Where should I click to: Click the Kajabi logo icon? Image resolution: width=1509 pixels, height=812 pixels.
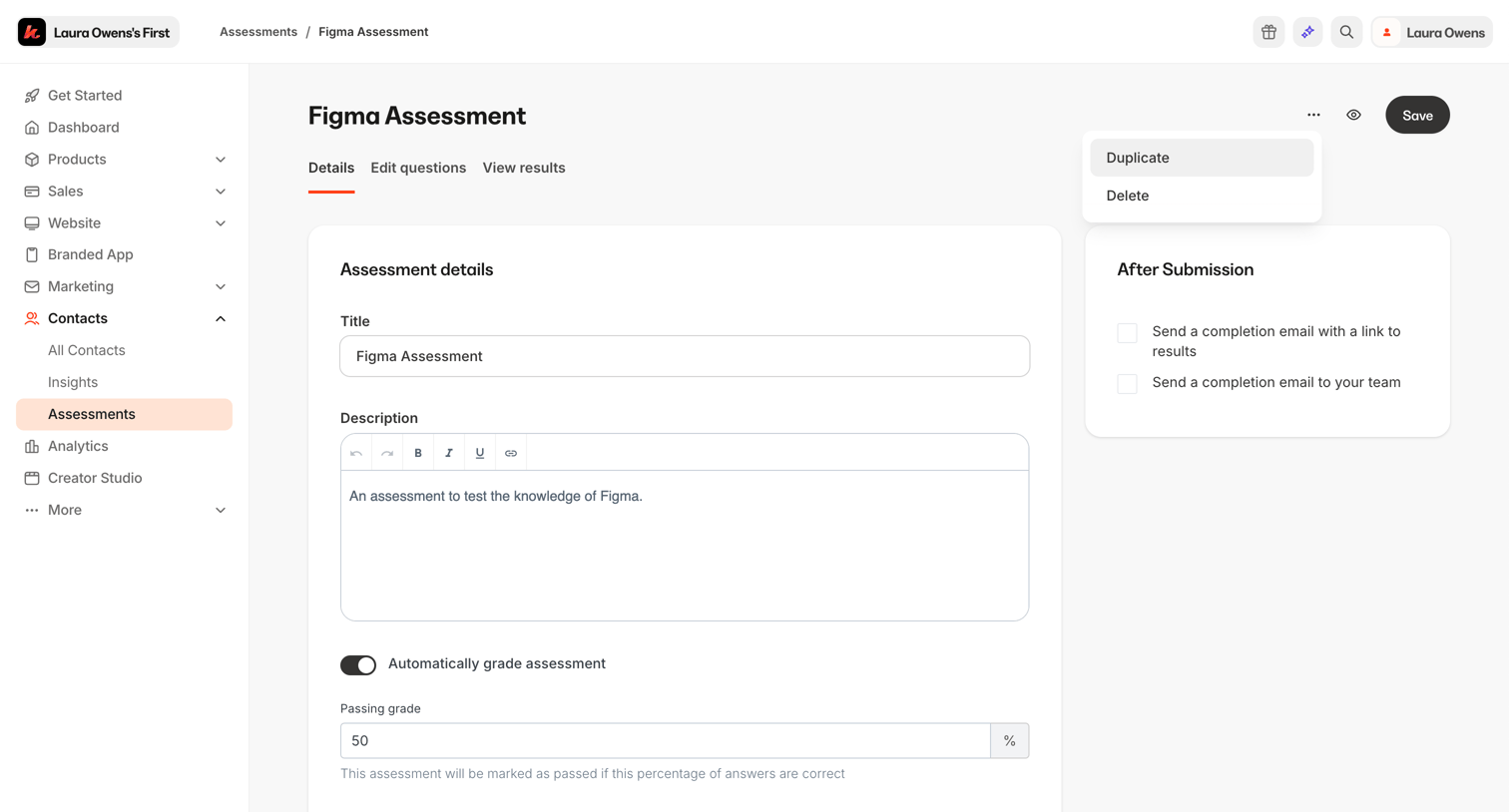pos(32,32)
